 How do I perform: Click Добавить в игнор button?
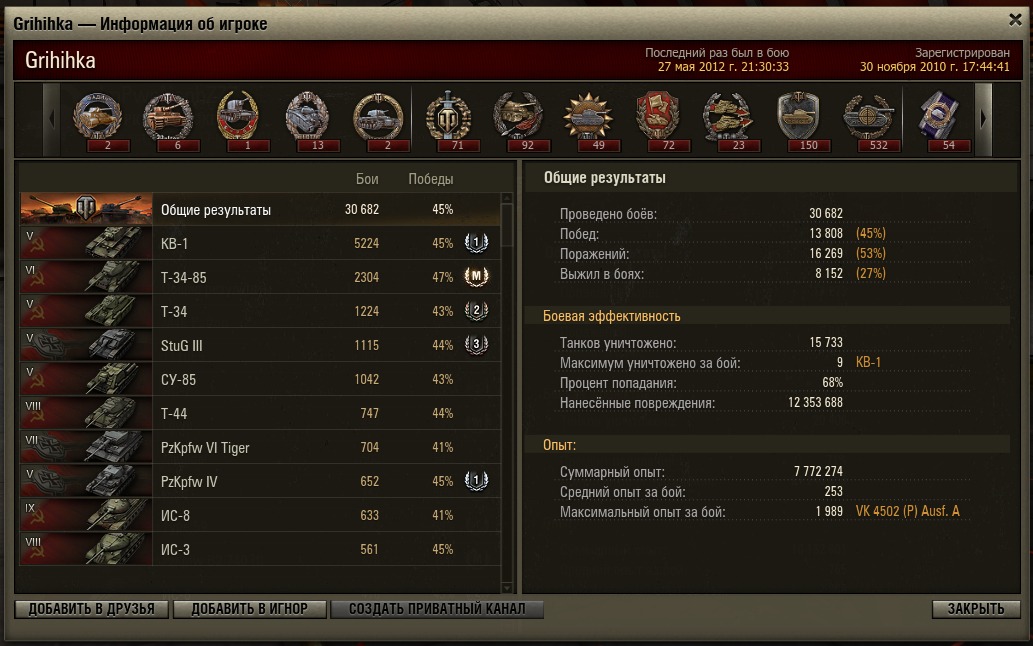[x=250, y=609]
